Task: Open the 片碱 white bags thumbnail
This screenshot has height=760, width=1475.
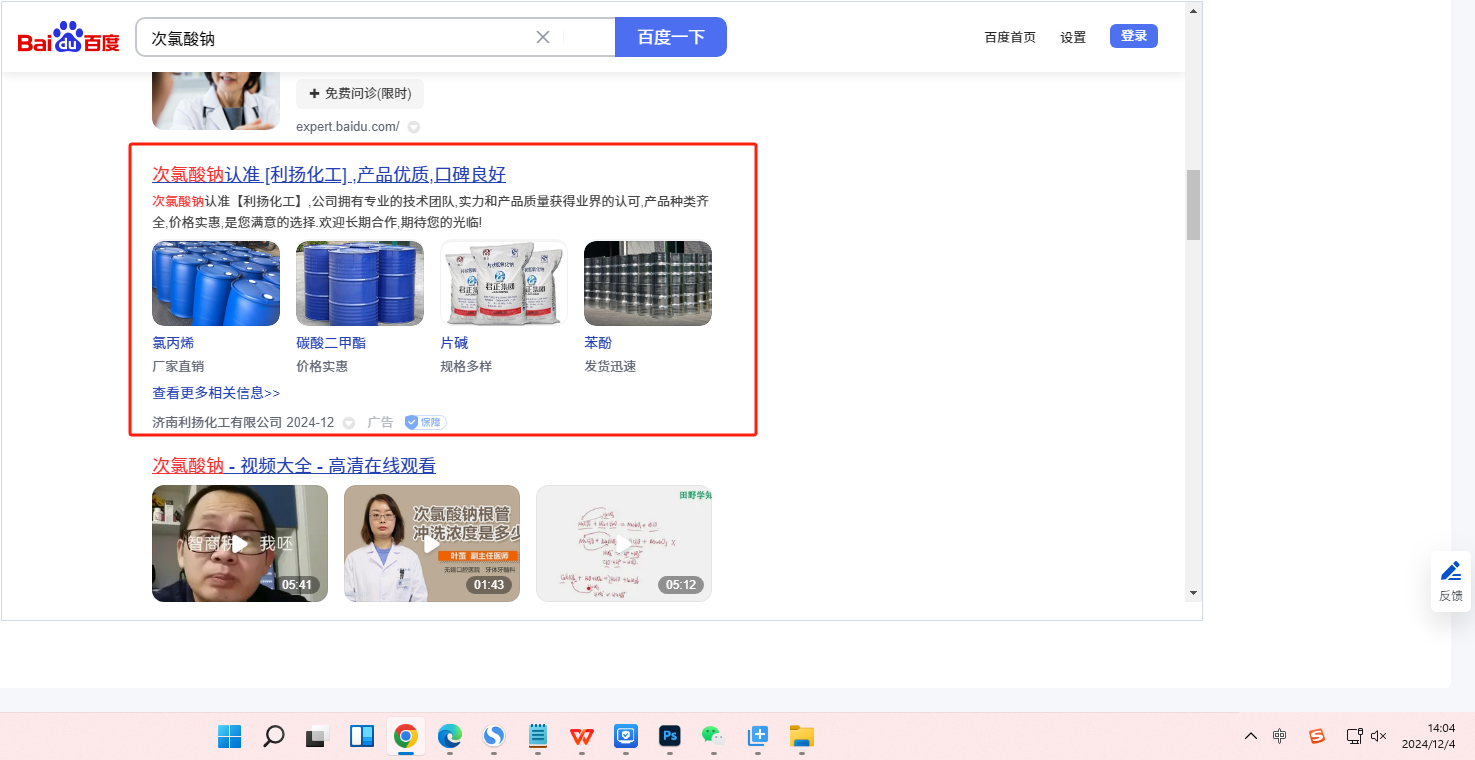Action: point(504,283)
